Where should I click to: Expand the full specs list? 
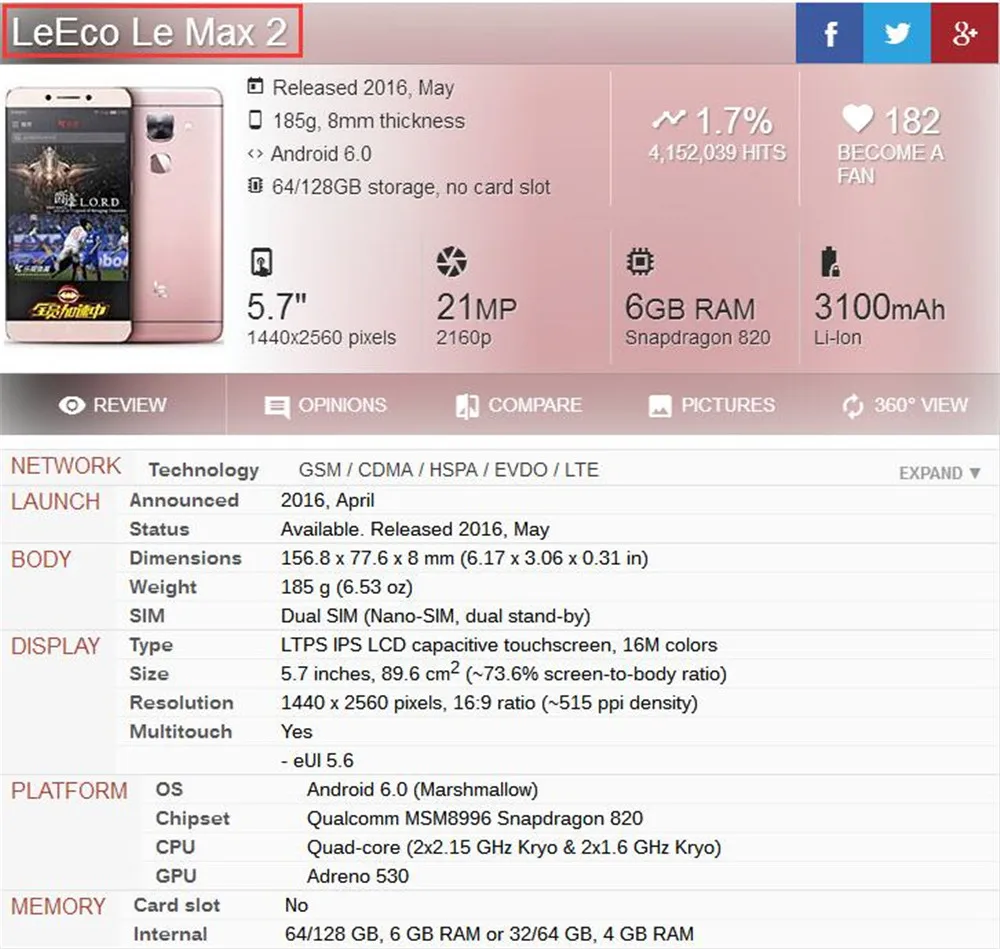[939, 473]
